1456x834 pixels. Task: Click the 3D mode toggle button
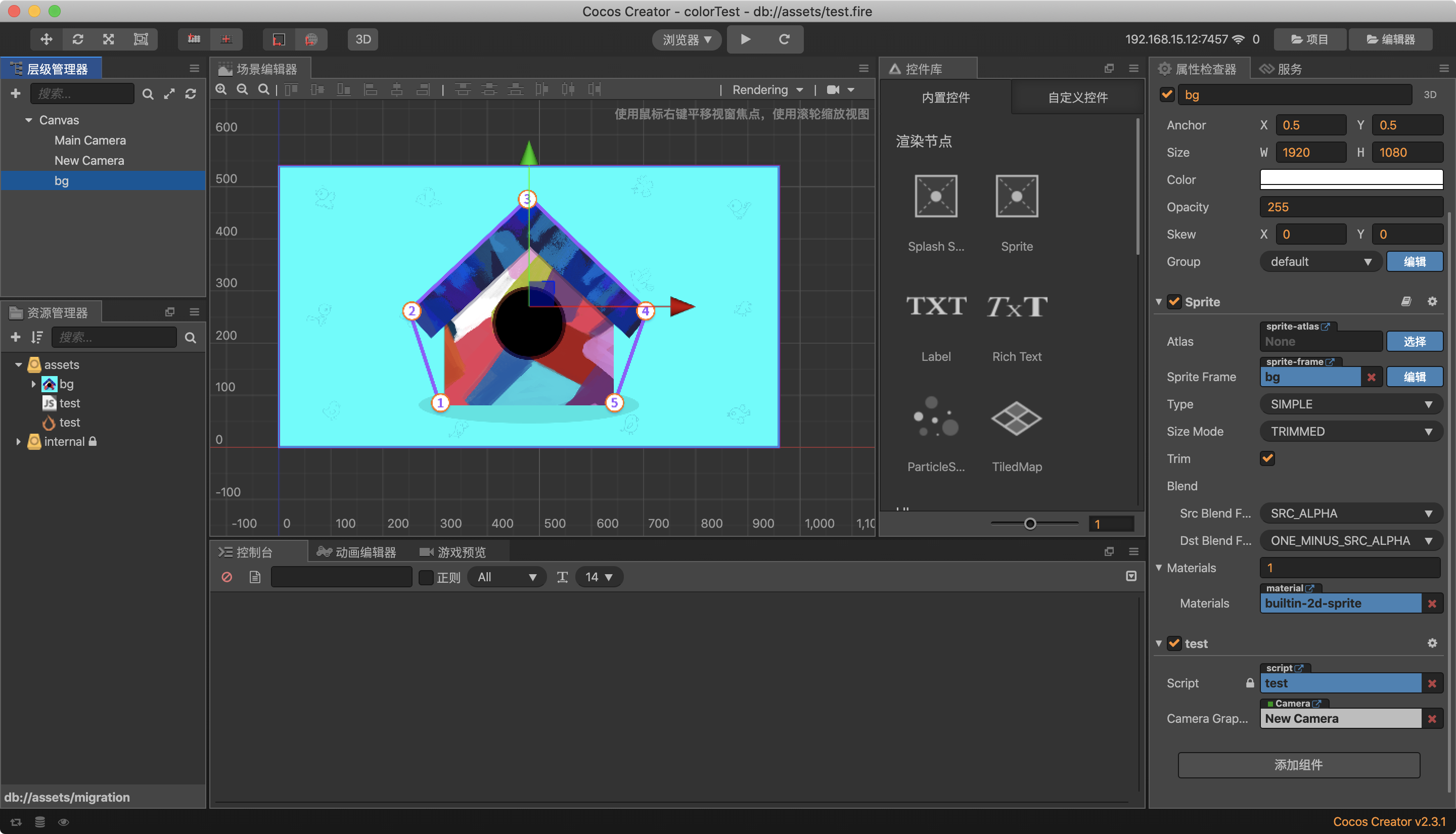(363, 39)
